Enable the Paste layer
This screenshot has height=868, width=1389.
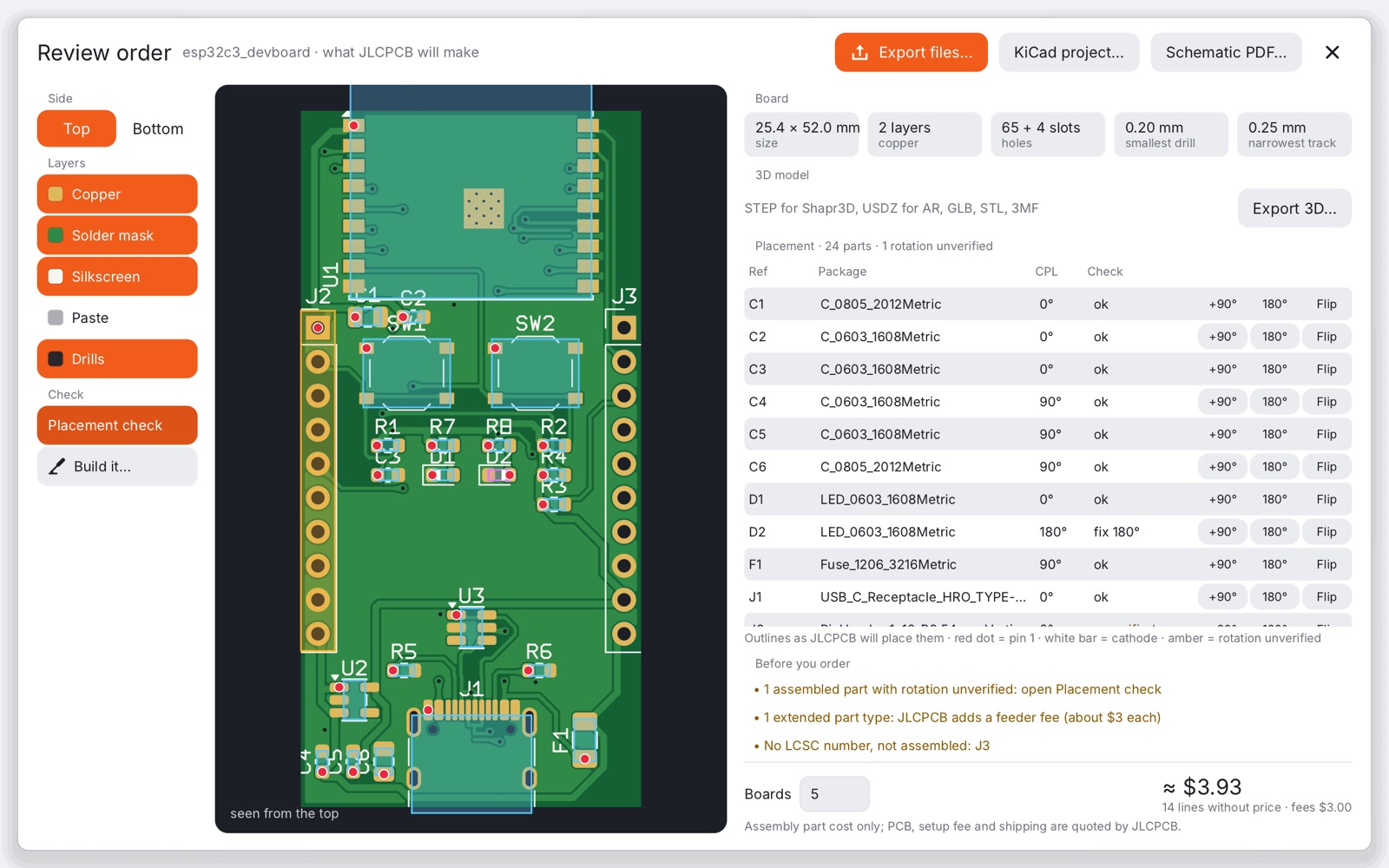coord(117,318)
